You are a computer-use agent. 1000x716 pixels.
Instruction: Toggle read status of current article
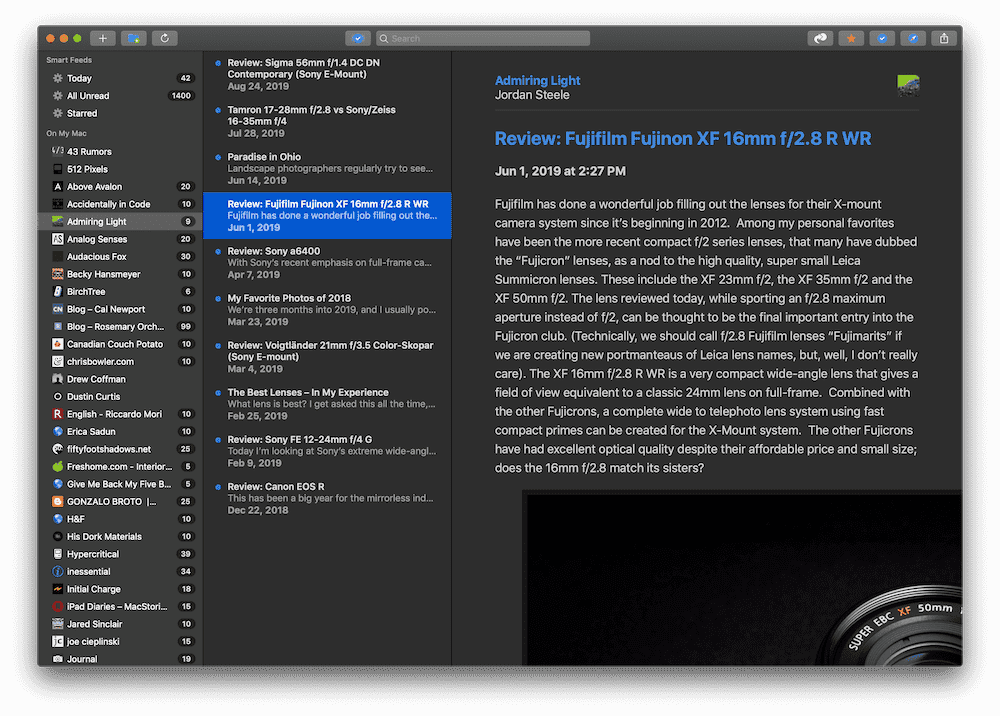tap(882, 38)
